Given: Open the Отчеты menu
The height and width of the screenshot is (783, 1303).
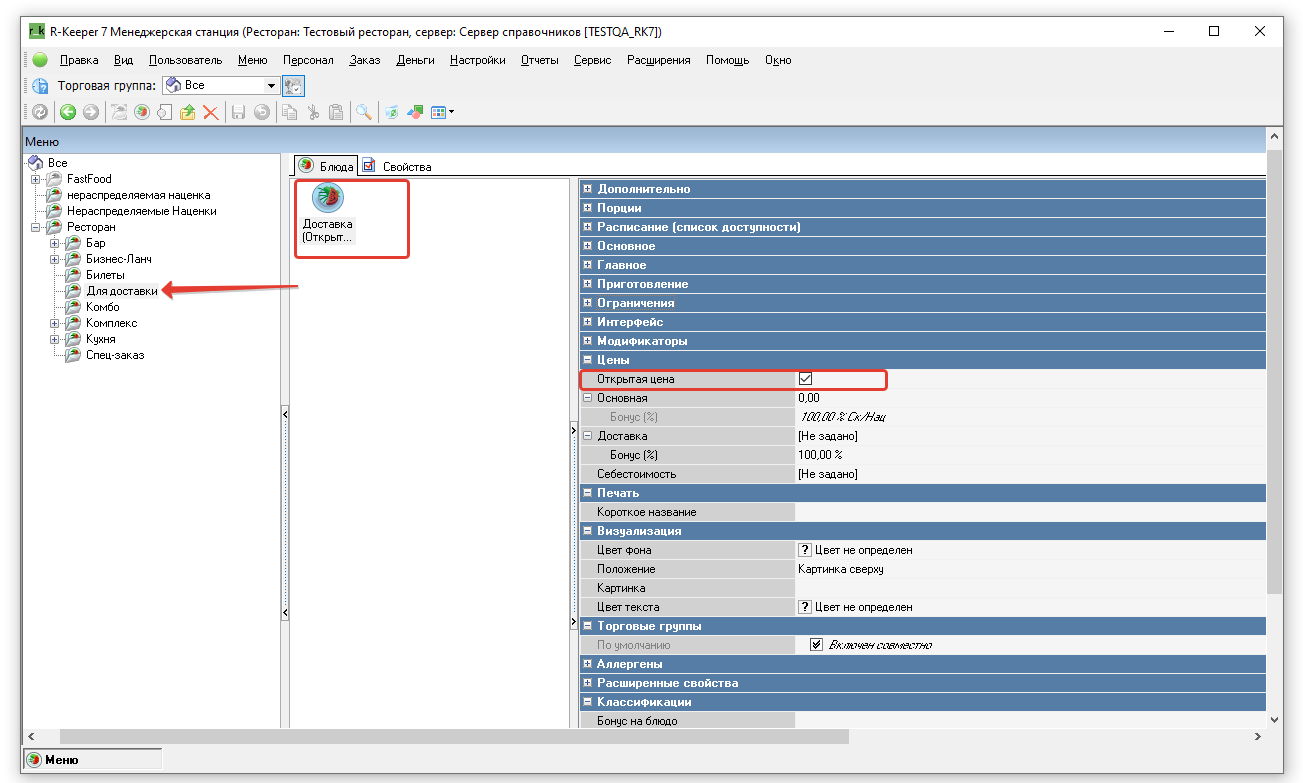Looking at the screenshot, I should point(539,60).
